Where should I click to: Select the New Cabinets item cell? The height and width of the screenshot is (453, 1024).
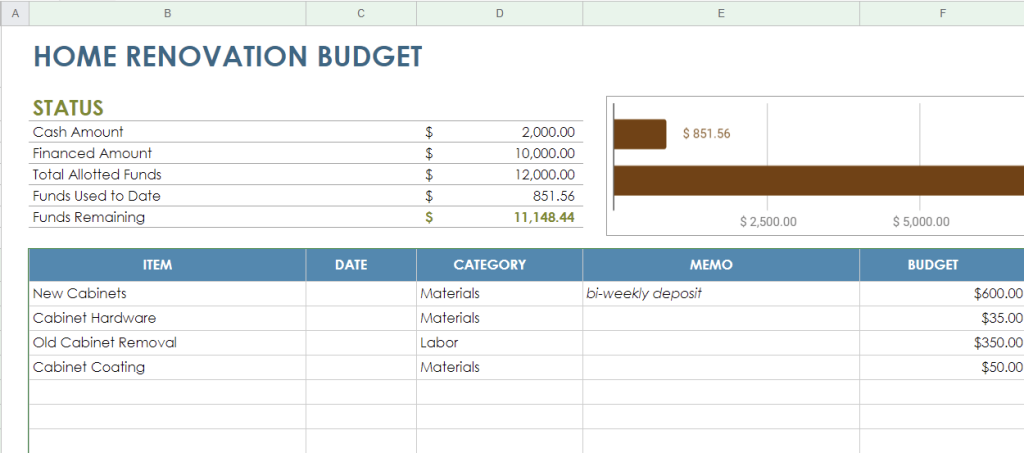(x=80, y=294)
